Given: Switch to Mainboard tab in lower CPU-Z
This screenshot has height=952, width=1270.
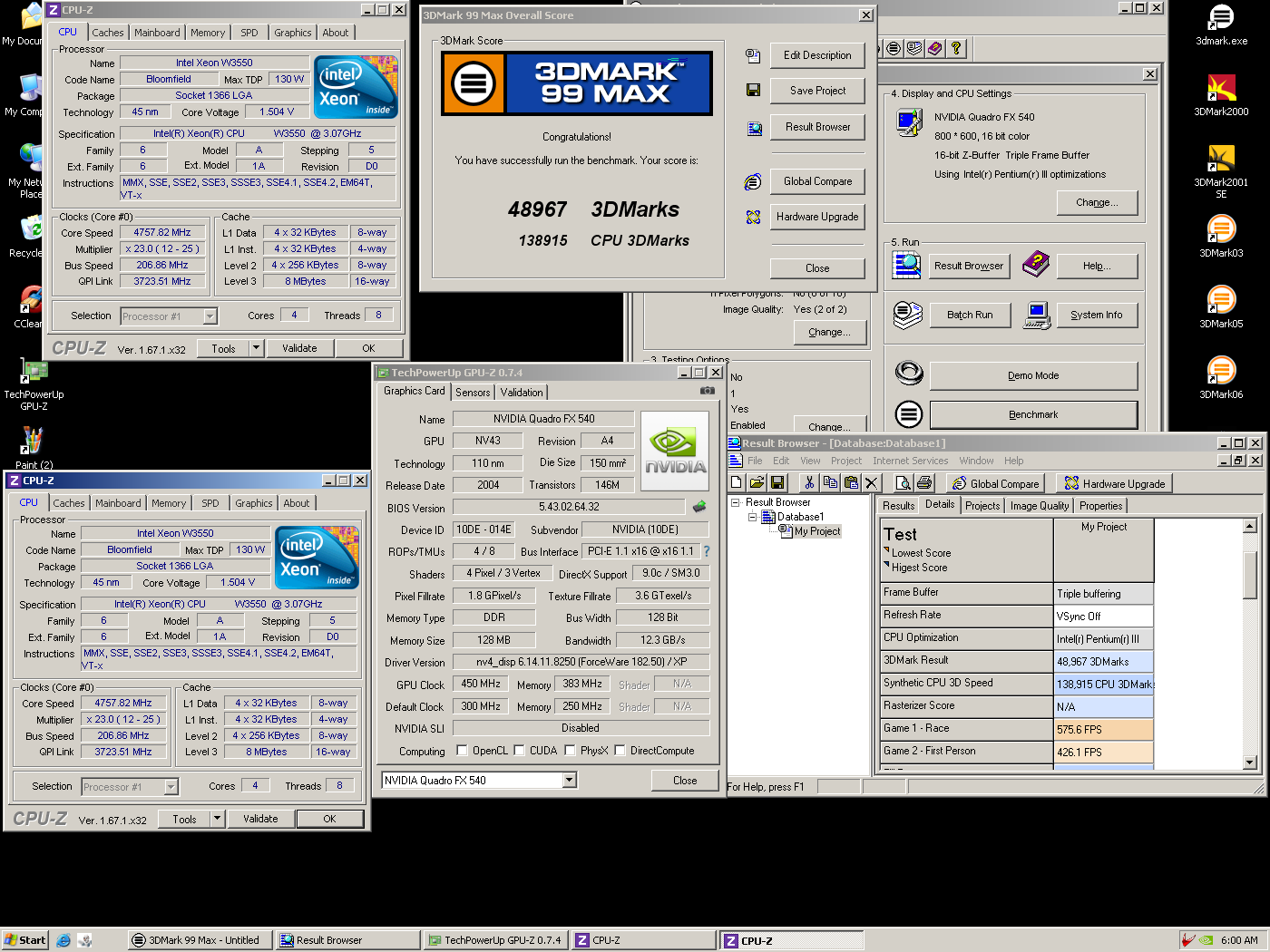Looking at the screenshot, I should click(118, 503).
